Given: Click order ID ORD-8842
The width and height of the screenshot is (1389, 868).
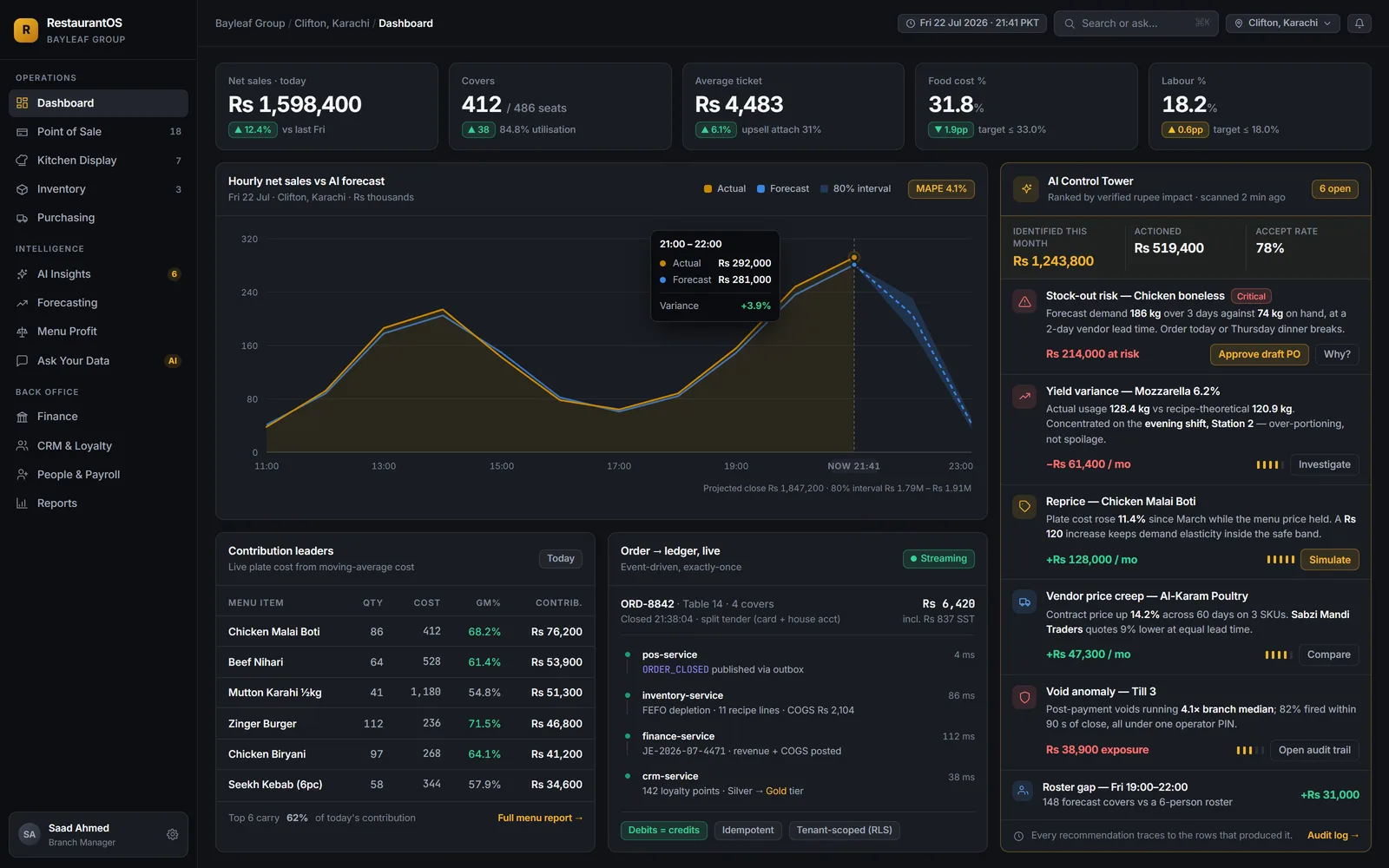Looking at the screenshot, I should pos(647,604).
